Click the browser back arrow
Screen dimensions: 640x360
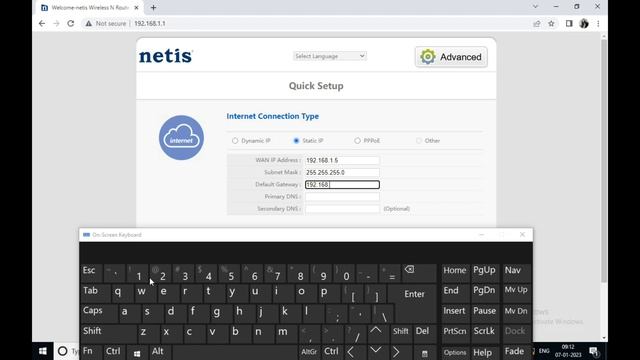click(42, 24)
